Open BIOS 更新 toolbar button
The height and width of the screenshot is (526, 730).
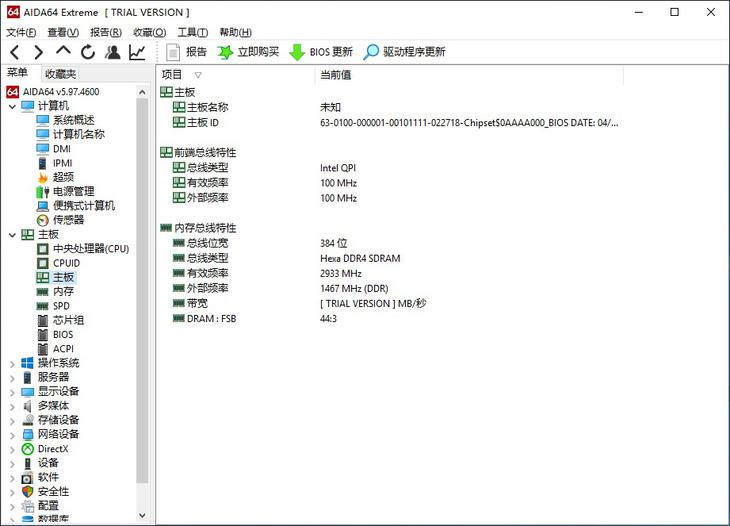point(321,52)
